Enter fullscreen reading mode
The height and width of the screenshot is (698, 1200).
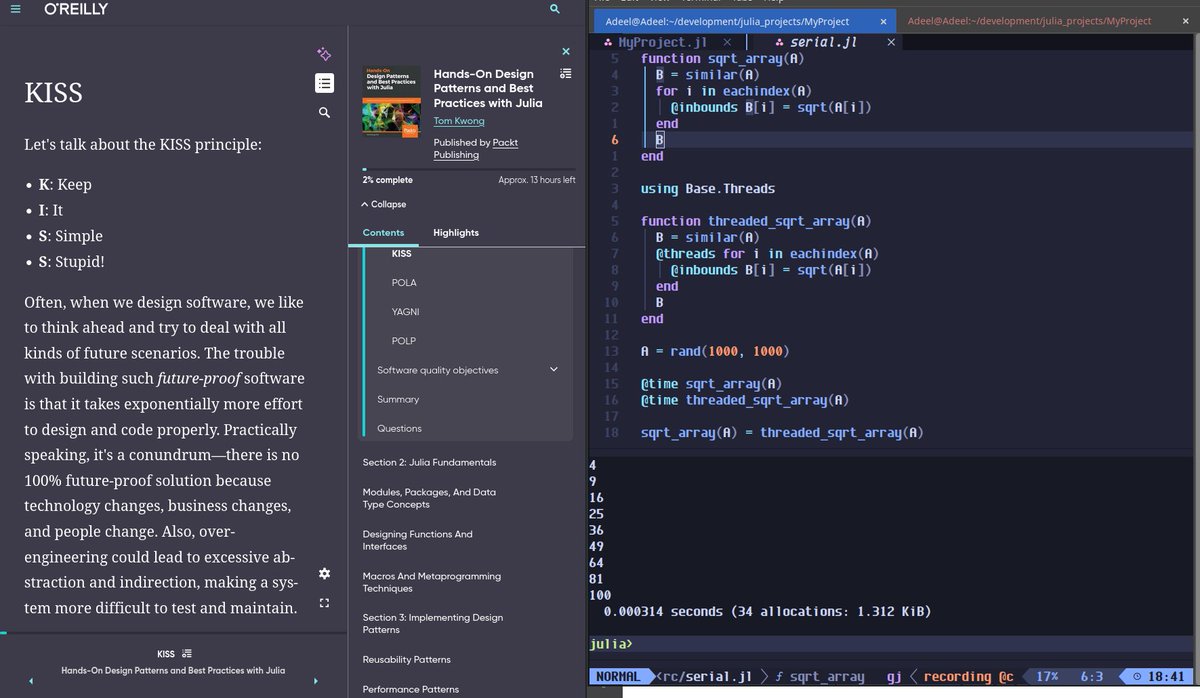(x=324, y=603)
